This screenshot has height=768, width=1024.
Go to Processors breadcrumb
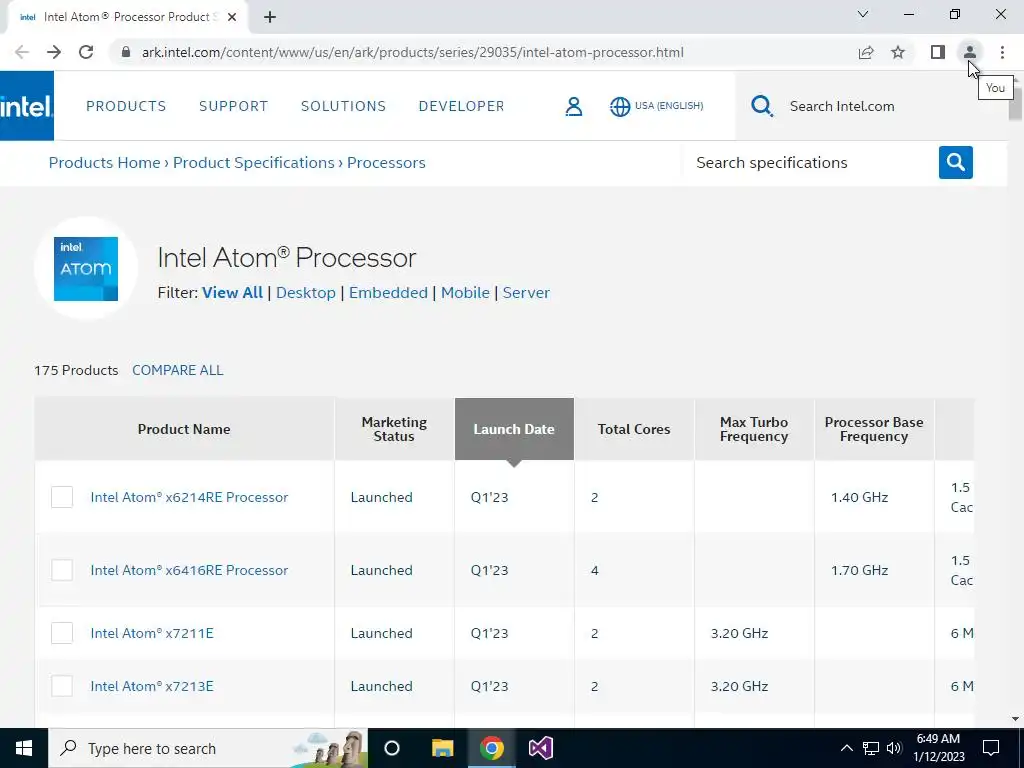click(x=386, y=163)
